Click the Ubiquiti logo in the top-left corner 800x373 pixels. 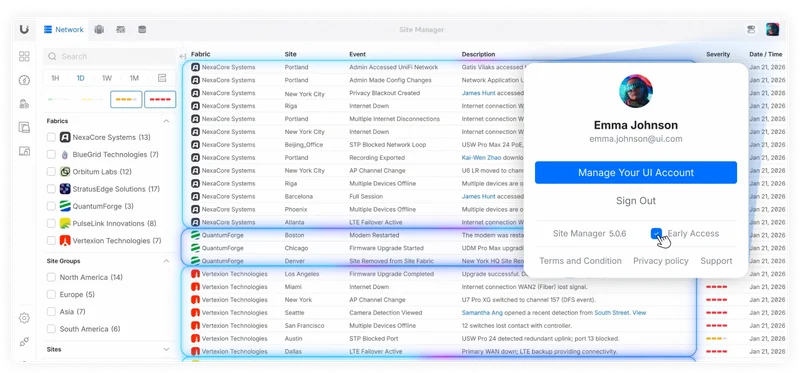(24, 30)
